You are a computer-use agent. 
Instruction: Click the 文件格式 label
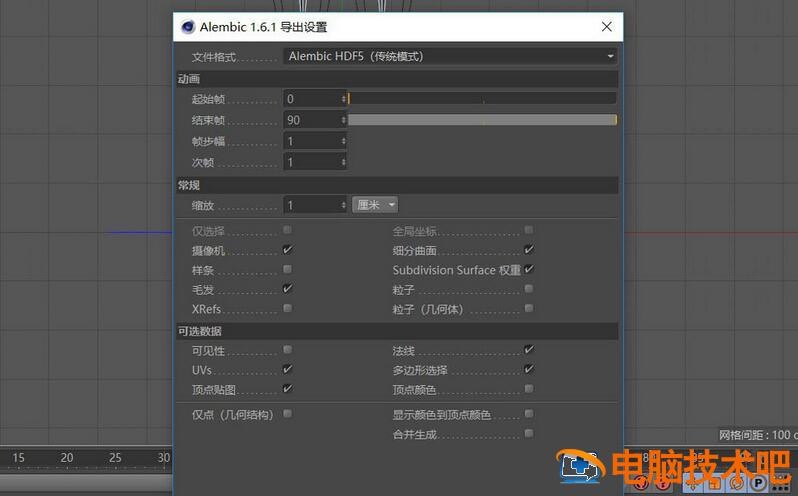tap(214, 57)
